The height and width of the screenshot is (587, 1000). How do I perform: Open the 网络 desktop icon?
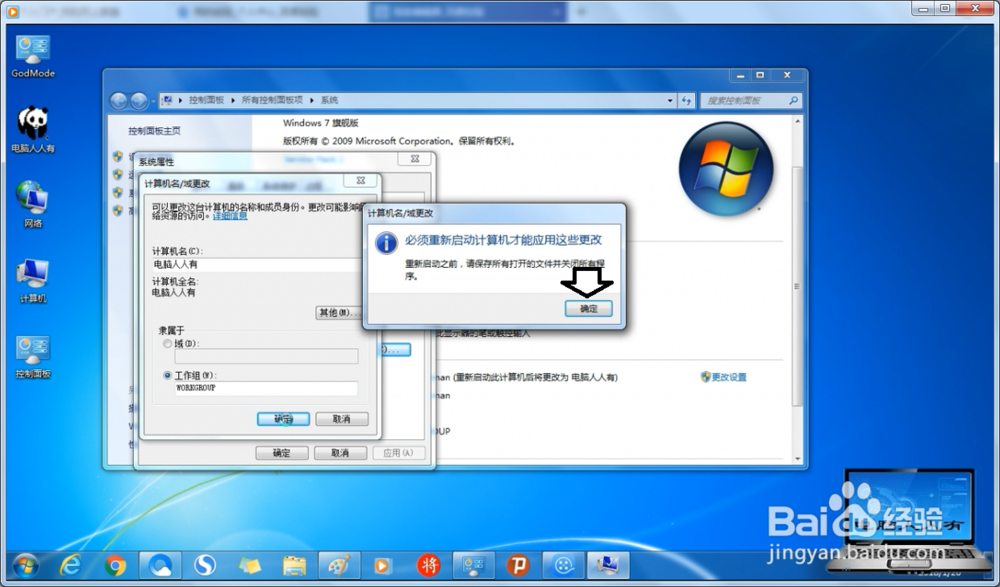[x=33, y=205]
